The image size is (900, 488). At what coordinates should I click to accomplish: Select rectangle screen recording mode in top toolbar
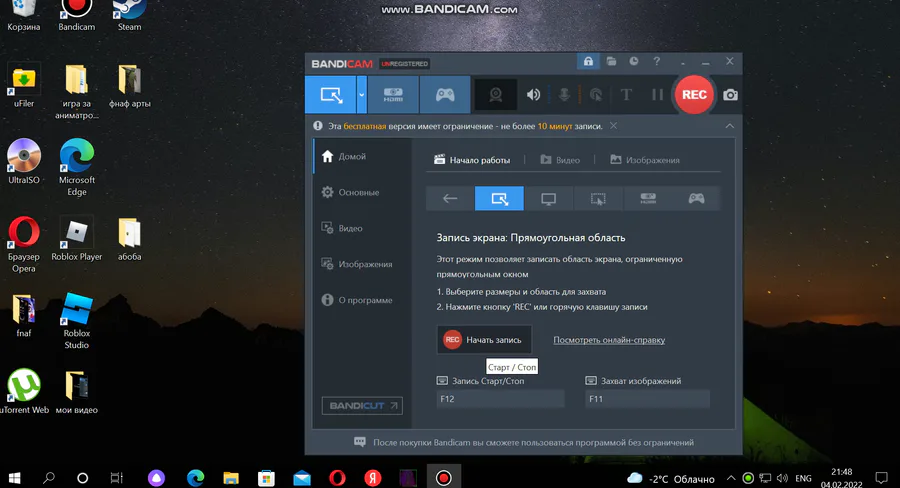(331, 95)
